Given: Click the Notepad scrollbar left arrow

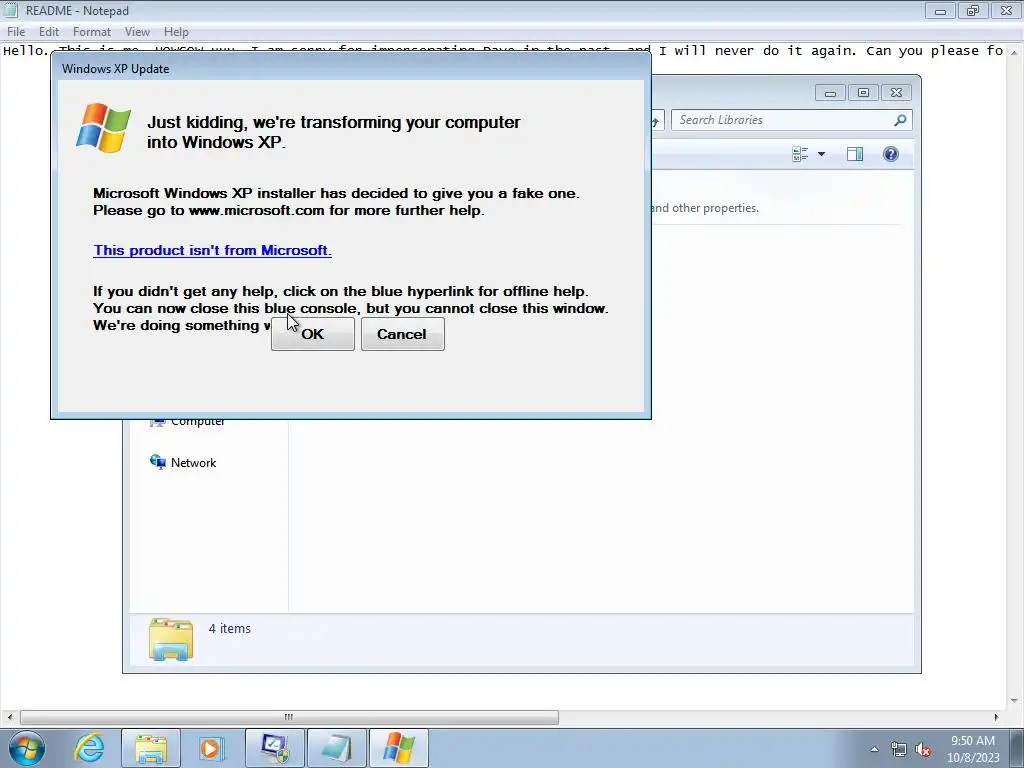Looking at the screenshot, I should [9, 717].
